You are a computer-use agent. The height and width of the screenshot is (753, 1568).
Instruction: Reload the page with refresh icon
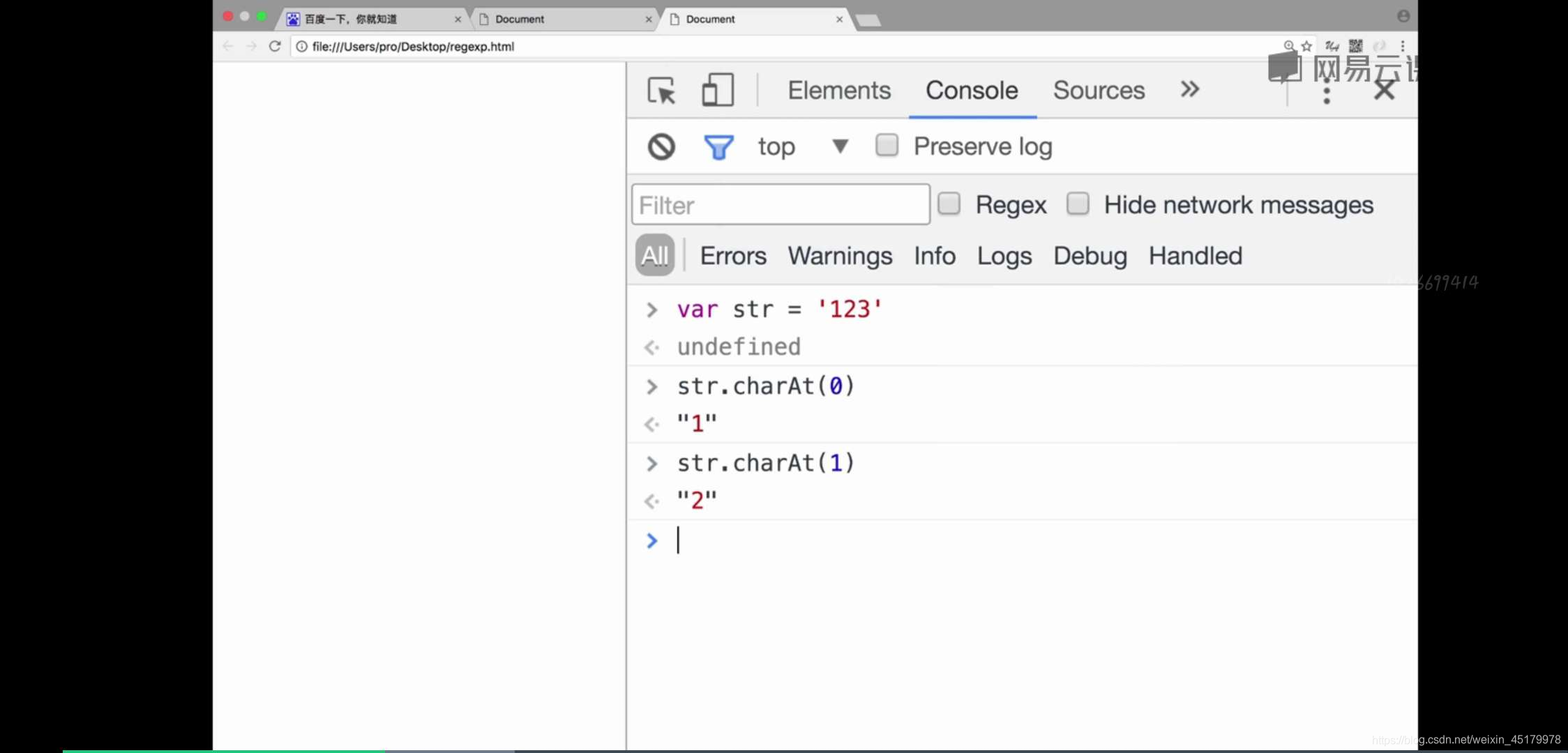[x=275, y=46]
